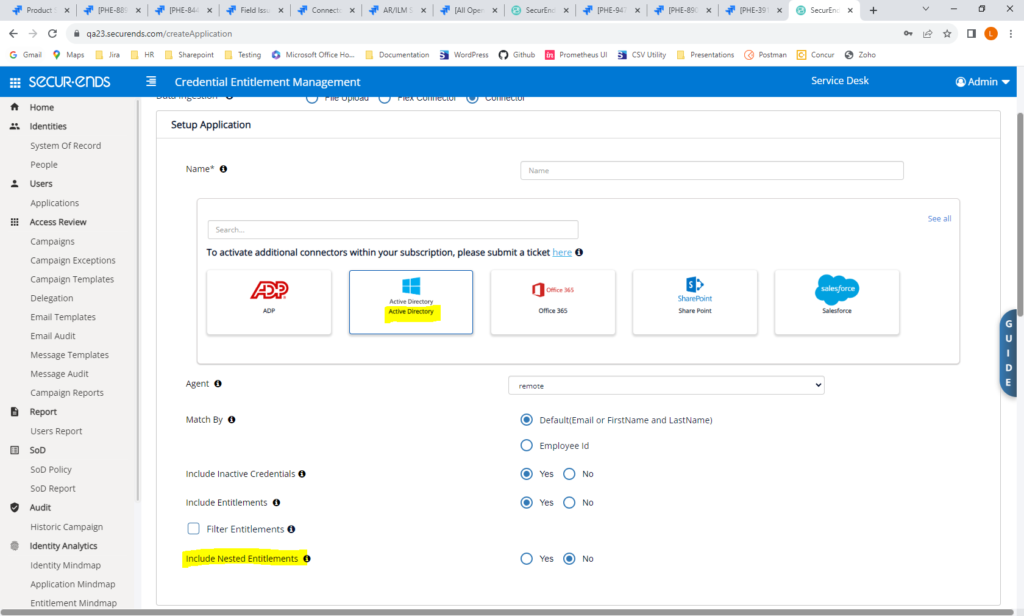
Task: Select the ADP connector card
Action: coord(269,302)
